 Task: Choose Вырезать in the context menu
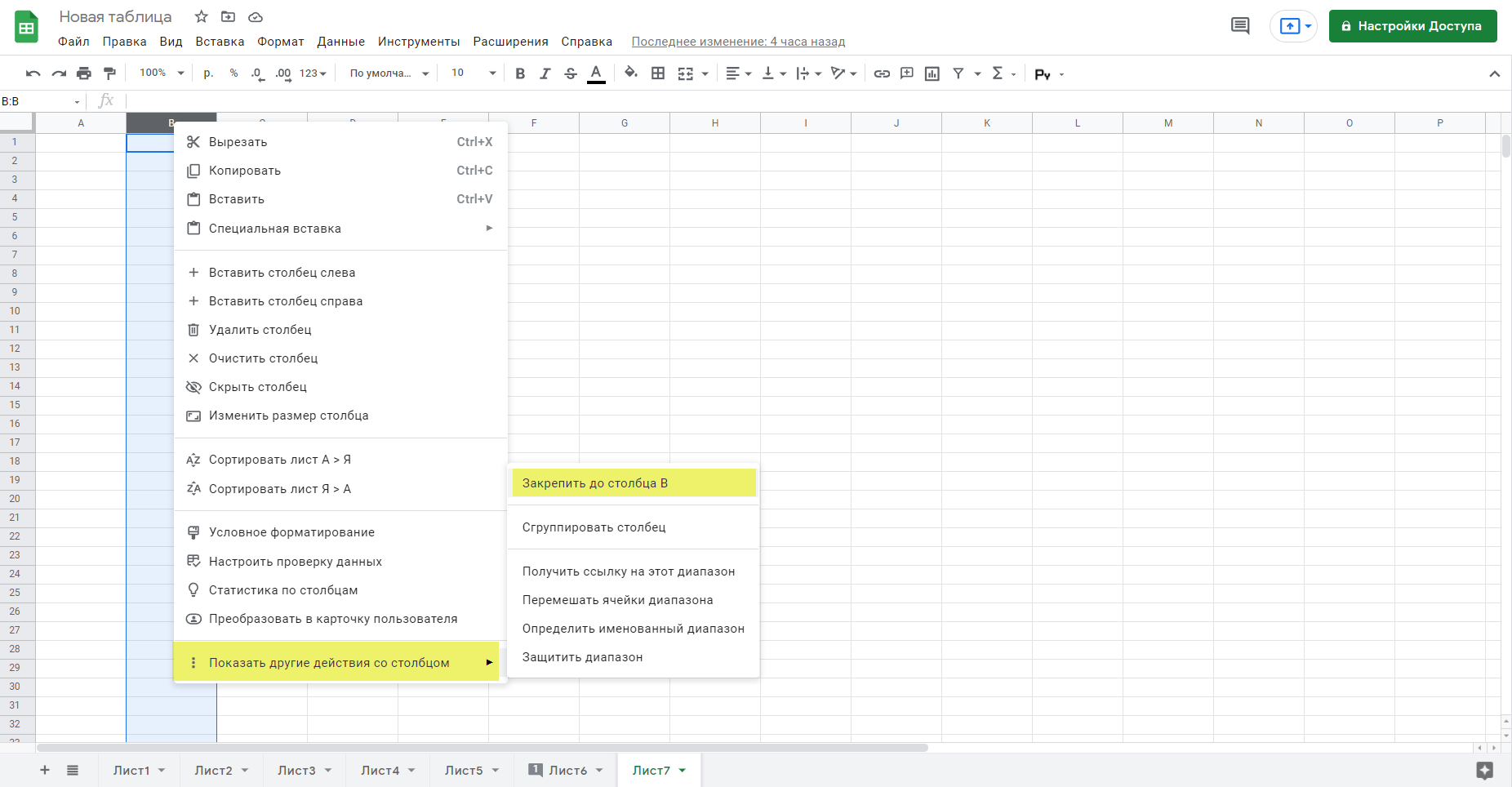(340, 142)
